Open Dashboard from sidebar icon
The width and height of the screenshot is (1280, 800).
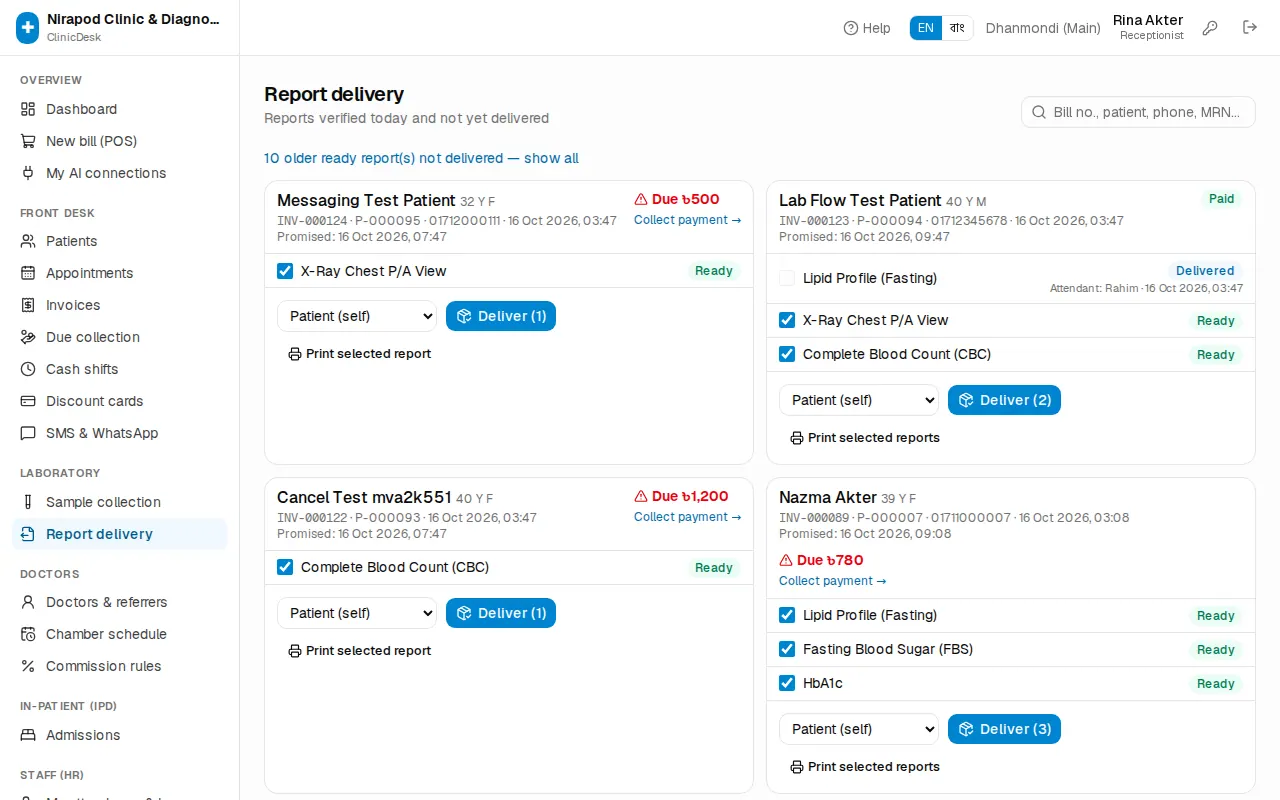pyautogui.click(x=28, y=109)
